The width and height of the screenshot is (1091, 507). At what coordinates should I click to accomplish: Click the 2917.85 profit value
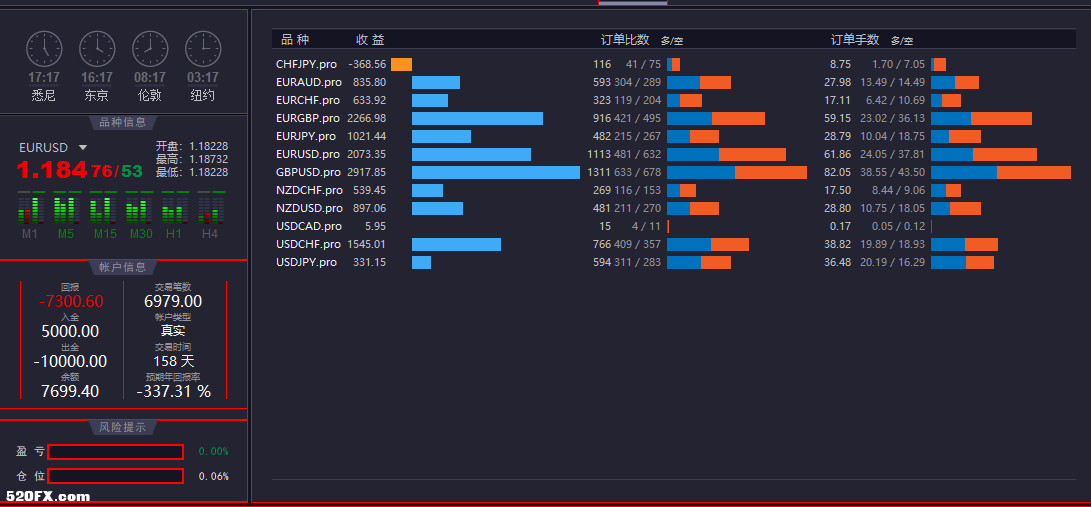(367, 172)
